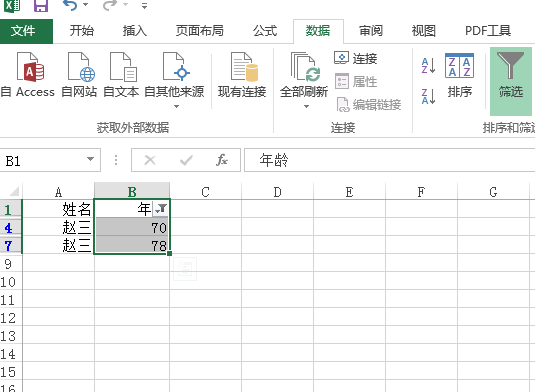Expand the Name Box dropdown arrow
This screenshot has height=392, width=535.
[x=90, y=159]
